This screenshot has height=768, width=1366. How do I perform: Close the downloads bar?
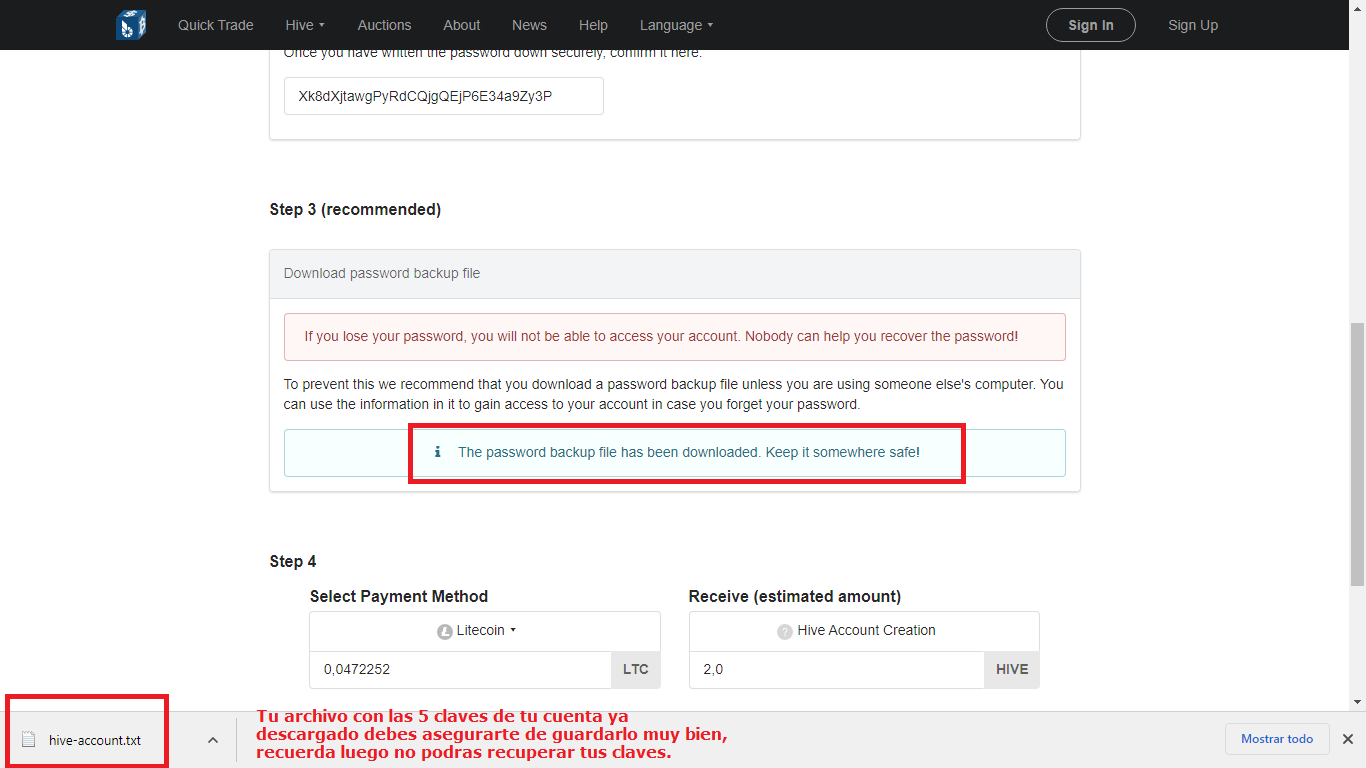coord(1348,739)
